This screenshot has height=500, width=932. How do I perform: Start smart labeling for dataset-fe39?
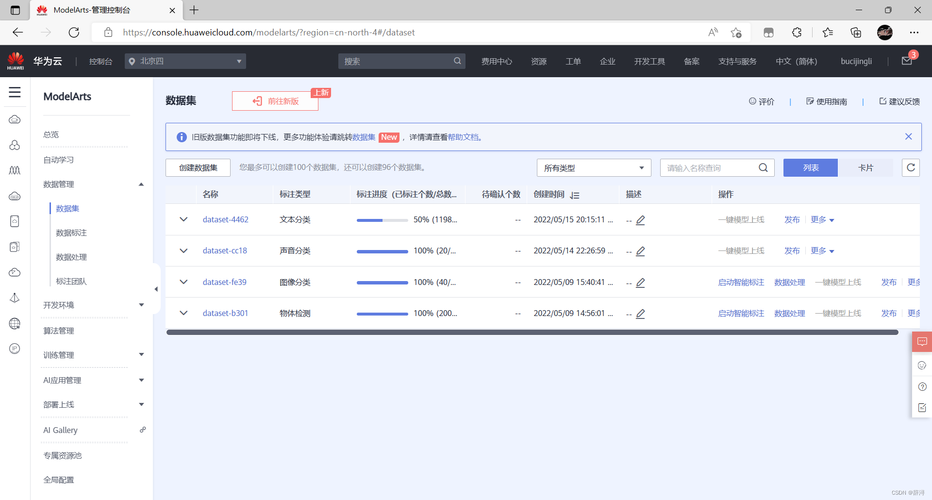[741, 282]
